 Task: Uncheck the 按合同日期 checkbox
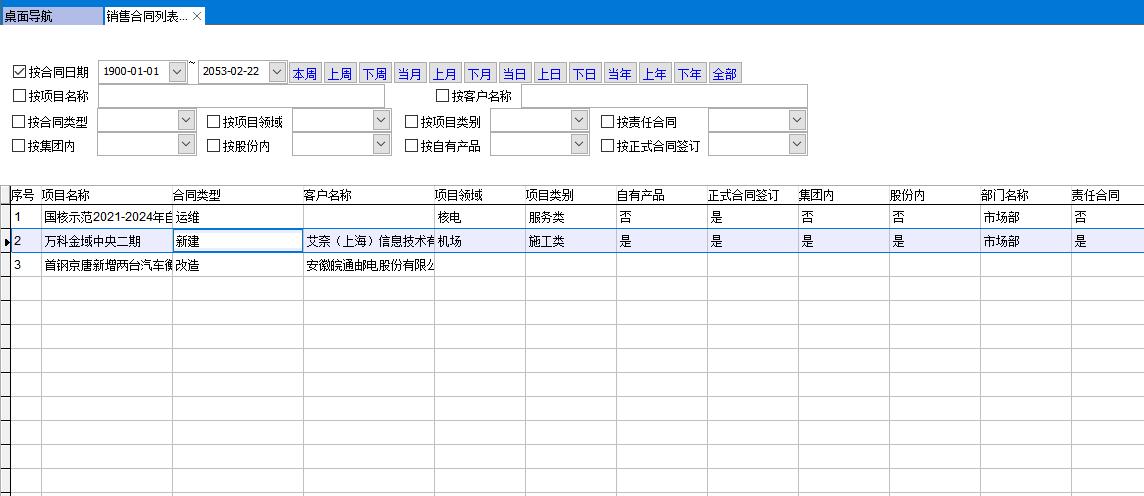click(x=19, y=72)
